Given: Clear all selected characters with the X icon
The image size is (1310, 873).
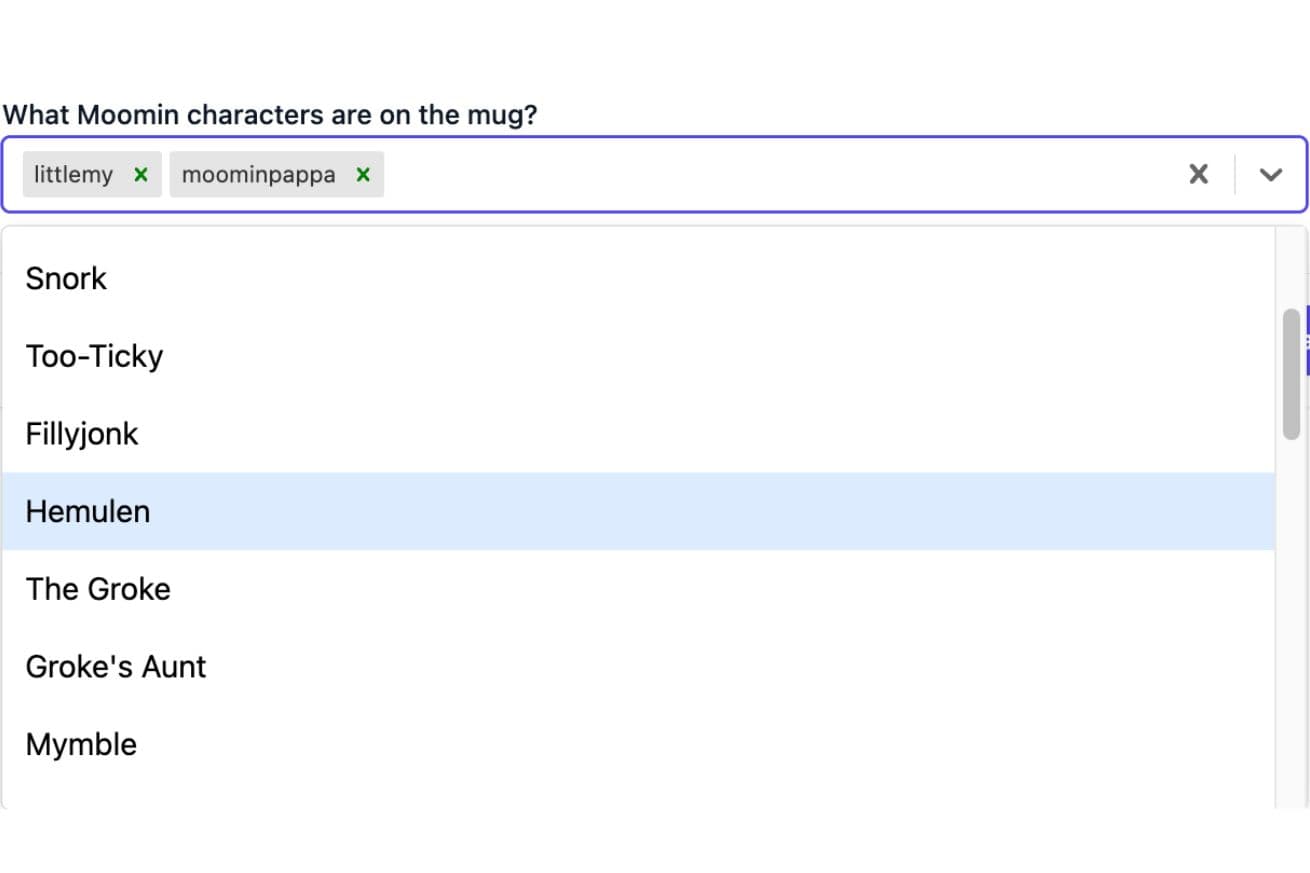Looking at the screenshot, I should pos(1198,175).
